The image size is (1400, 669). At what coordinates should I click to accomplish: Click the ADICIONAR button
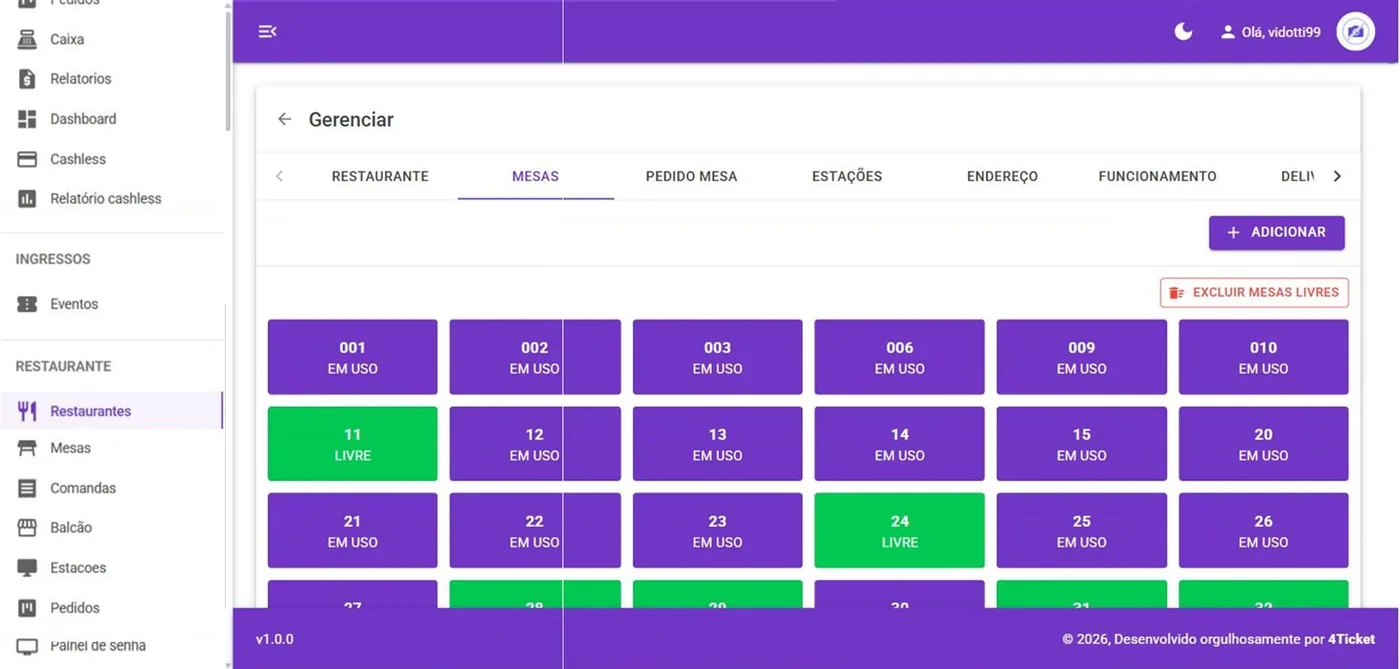pos(1277,232)
